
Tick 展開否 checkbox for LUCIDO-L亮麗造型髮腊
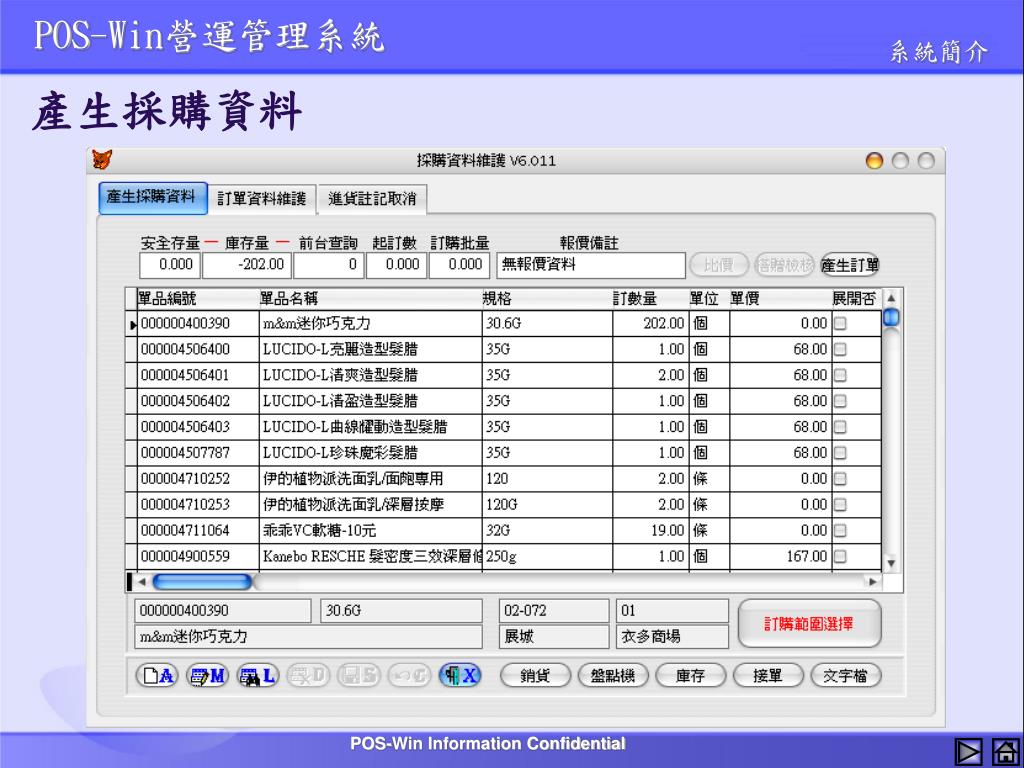[x=840, y=349]
